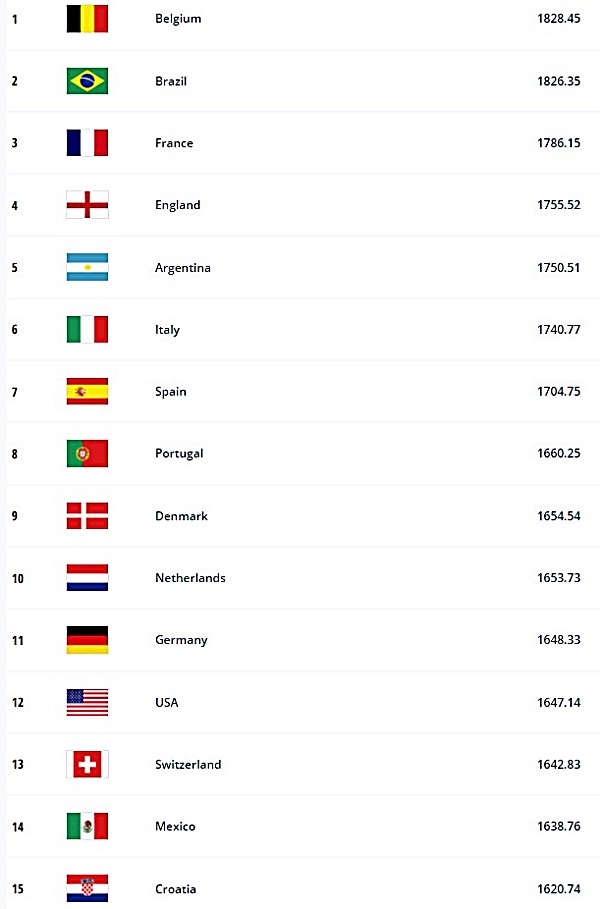Open the Italy team link
The height and width of the screenshot is (909, 600).
pyautogui.click(x=168, y=330)
